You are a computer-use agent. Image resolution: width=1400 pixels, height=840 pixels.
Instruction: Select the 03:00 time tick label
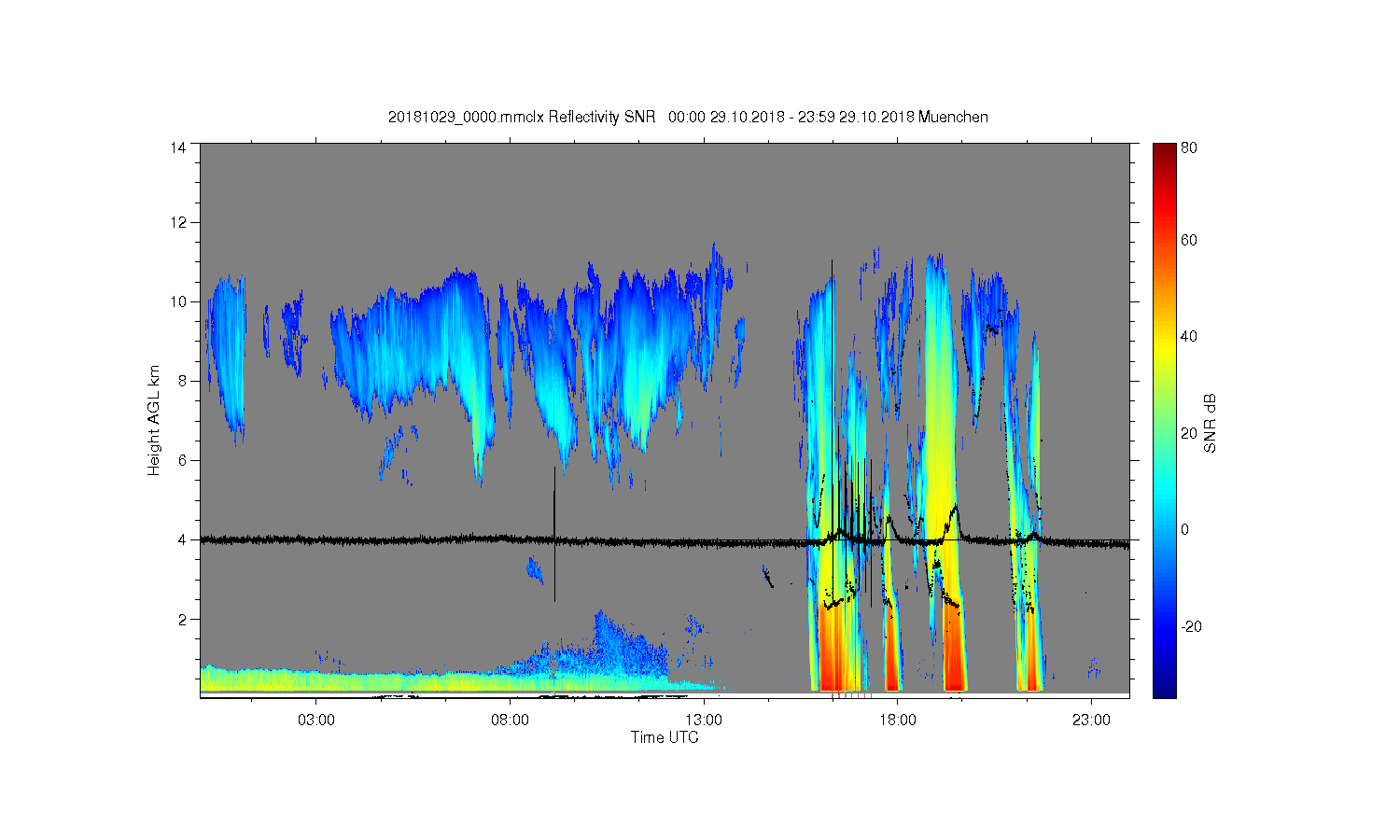316,721
